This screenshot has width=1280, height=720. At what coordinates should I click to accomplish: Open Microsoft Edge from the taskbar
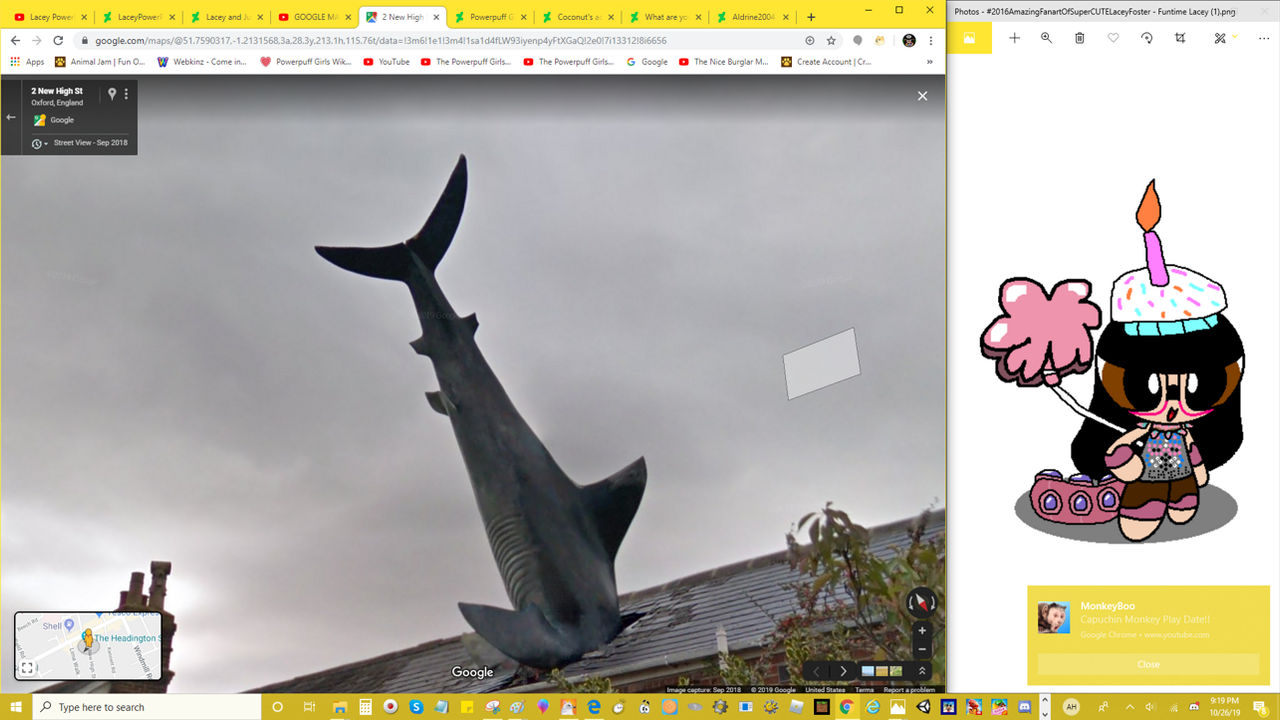click(x=593, y=707)
